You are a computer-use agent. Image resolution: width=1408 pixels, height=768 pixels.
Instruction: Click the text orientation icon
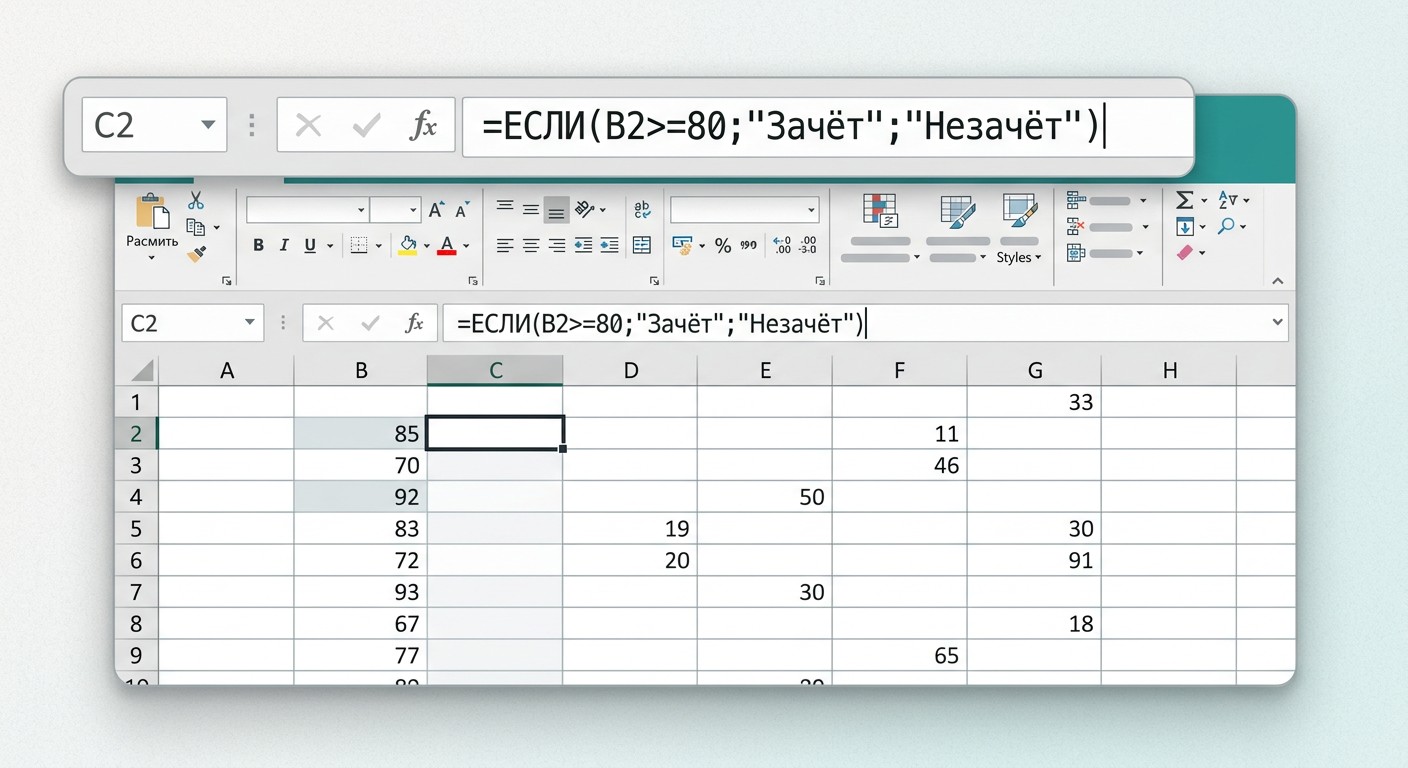(x=584, y=209)
